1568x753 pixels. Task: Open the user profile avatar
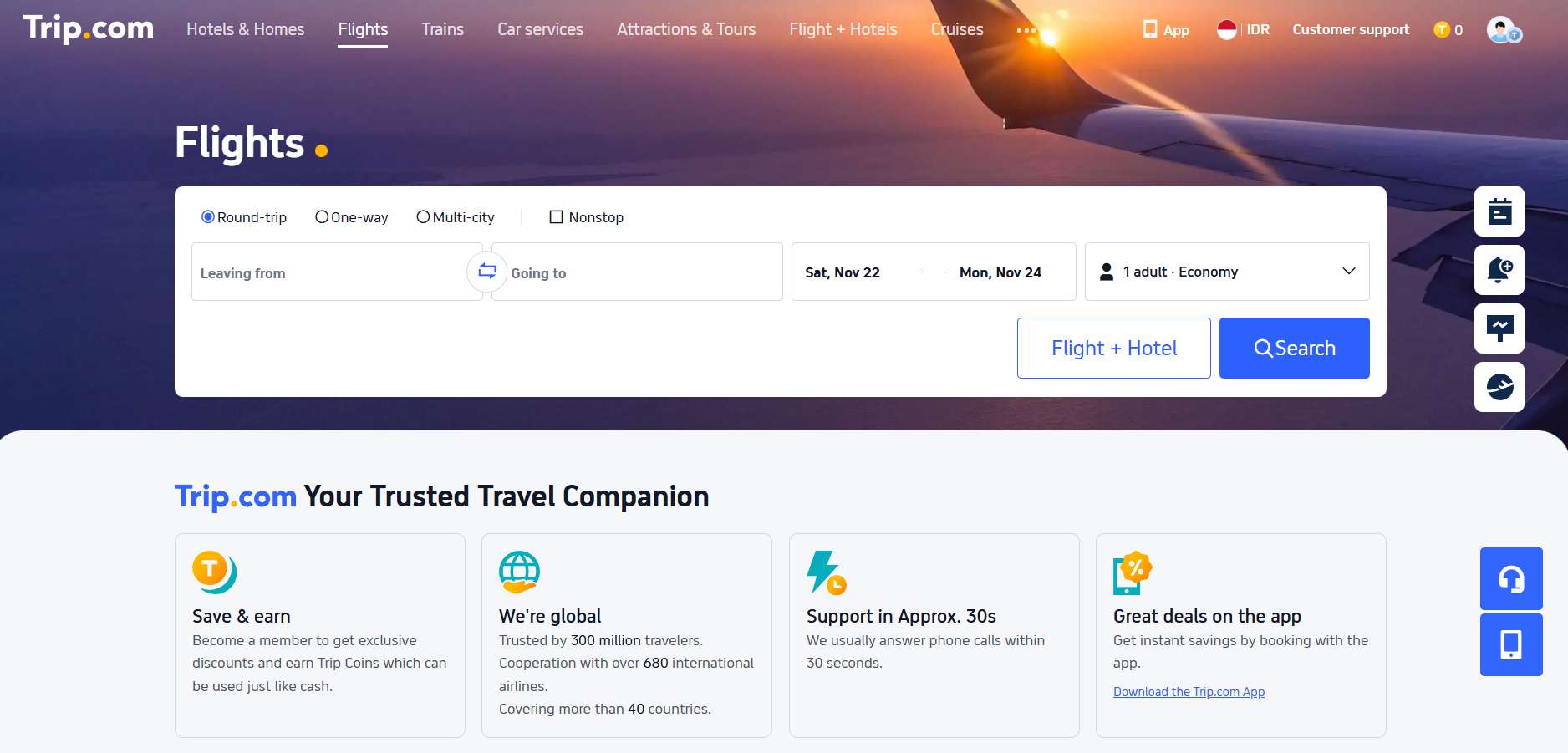coord(1501,30)
